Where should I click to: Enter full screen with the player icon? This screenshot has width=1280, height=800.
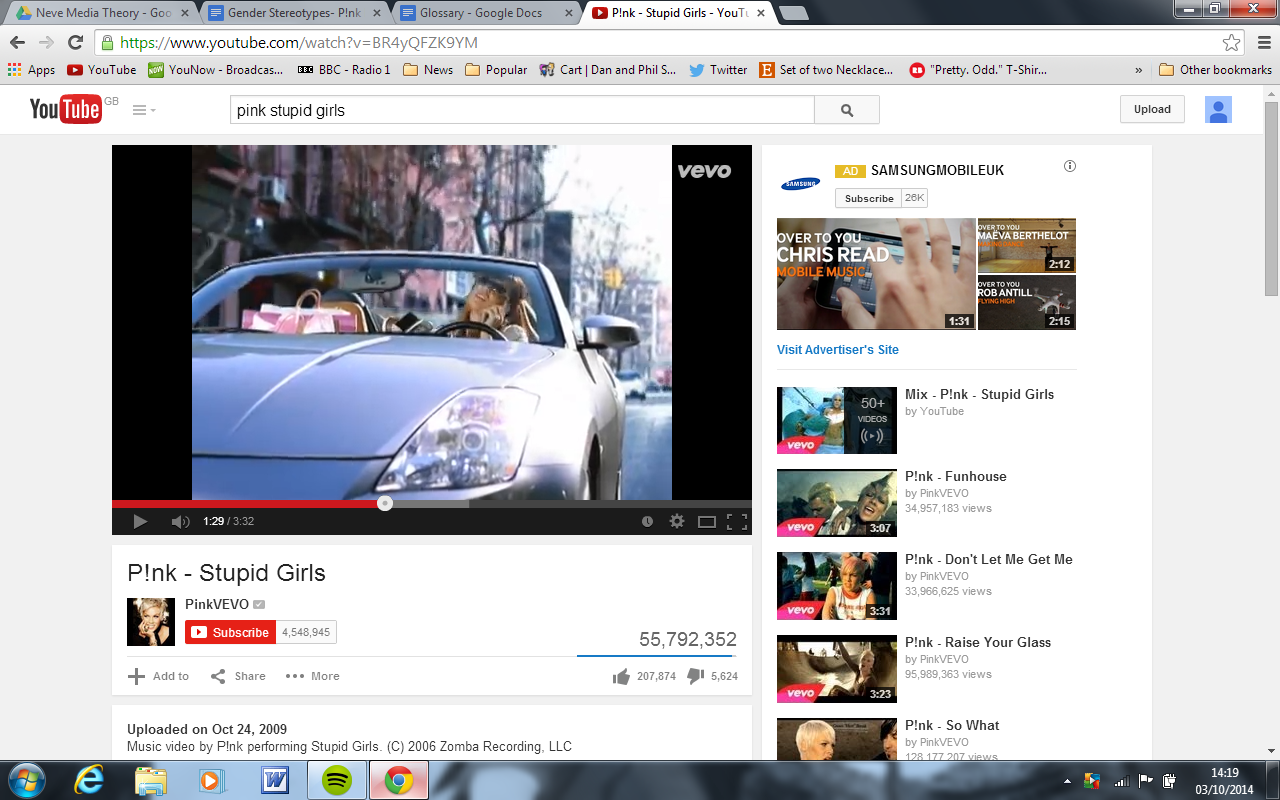click(x=737, y=521)
